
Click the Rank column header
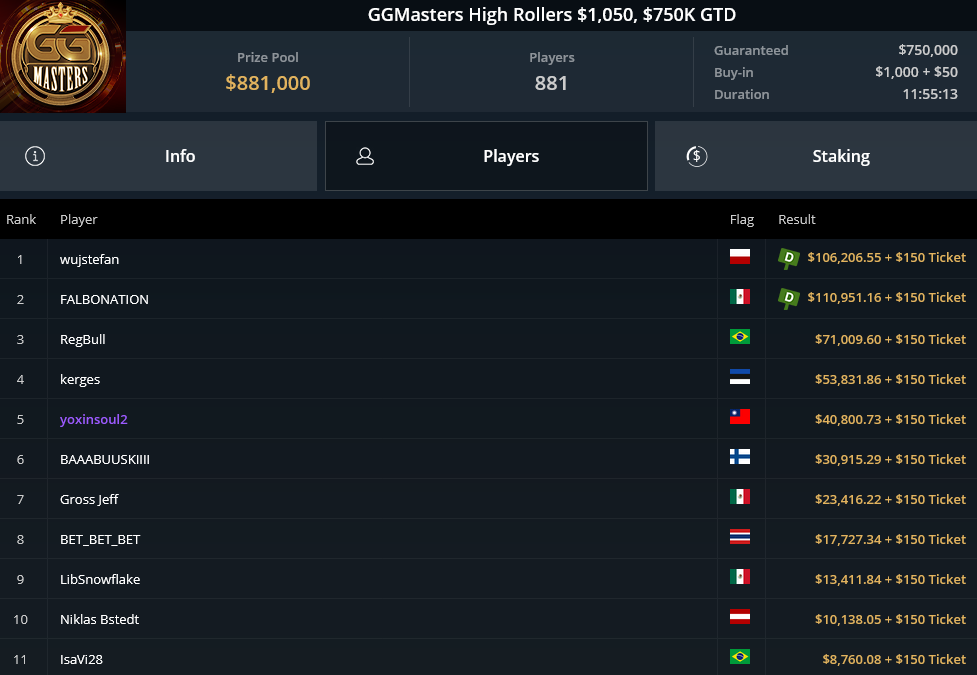(21, 219)
